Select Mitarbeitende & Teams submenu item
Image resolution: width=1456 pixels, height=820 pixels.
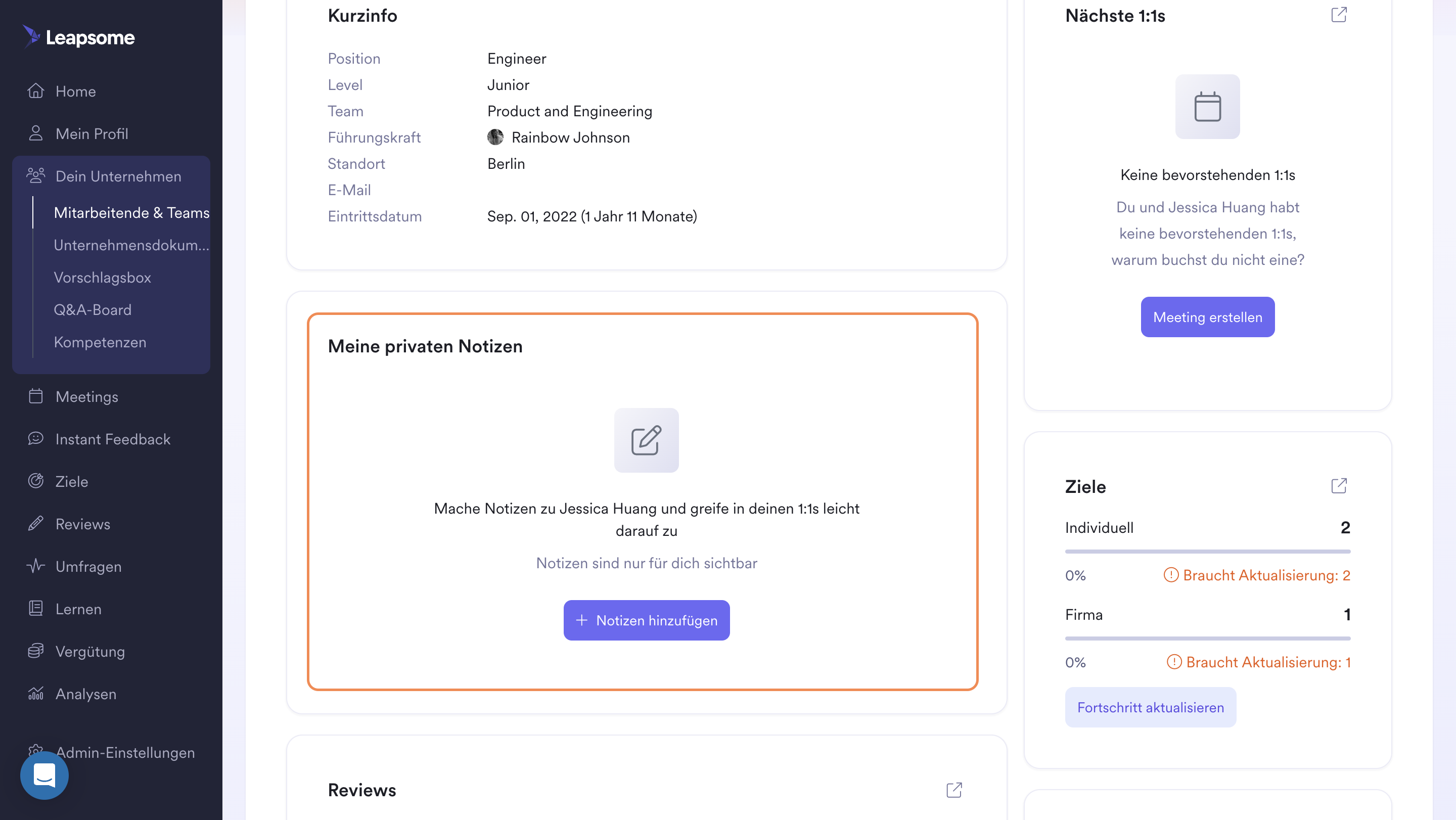tap(131, 212)
